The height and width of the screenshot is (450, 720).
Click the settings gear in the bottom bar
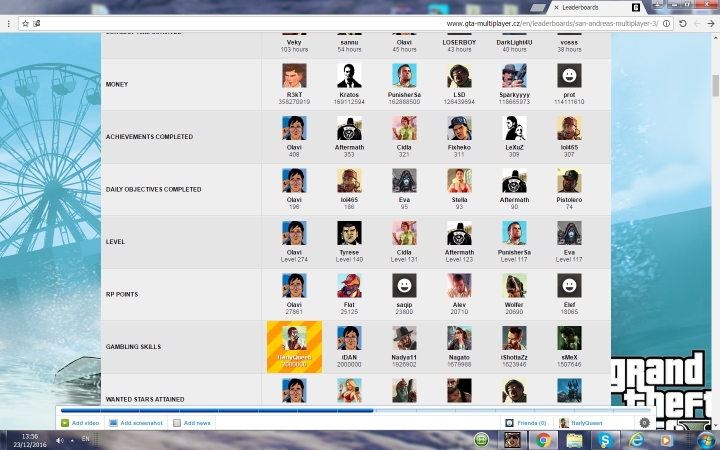644,423
